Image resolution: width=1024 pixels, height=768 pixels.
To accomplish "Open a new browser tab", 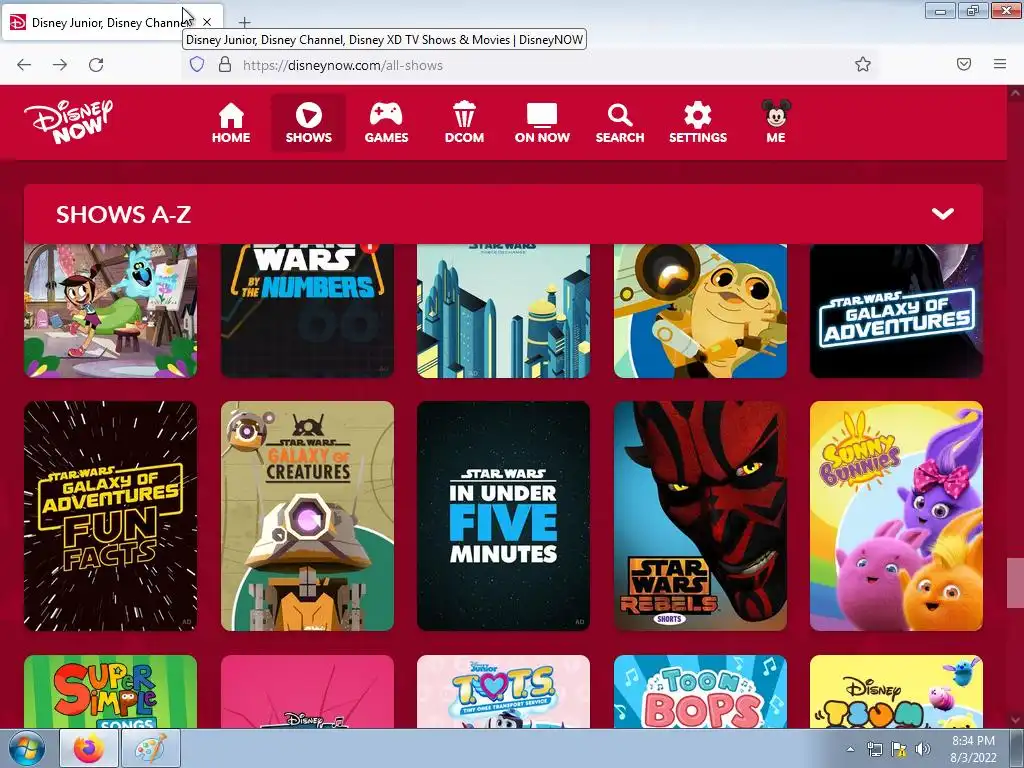I will click(244, 23).
